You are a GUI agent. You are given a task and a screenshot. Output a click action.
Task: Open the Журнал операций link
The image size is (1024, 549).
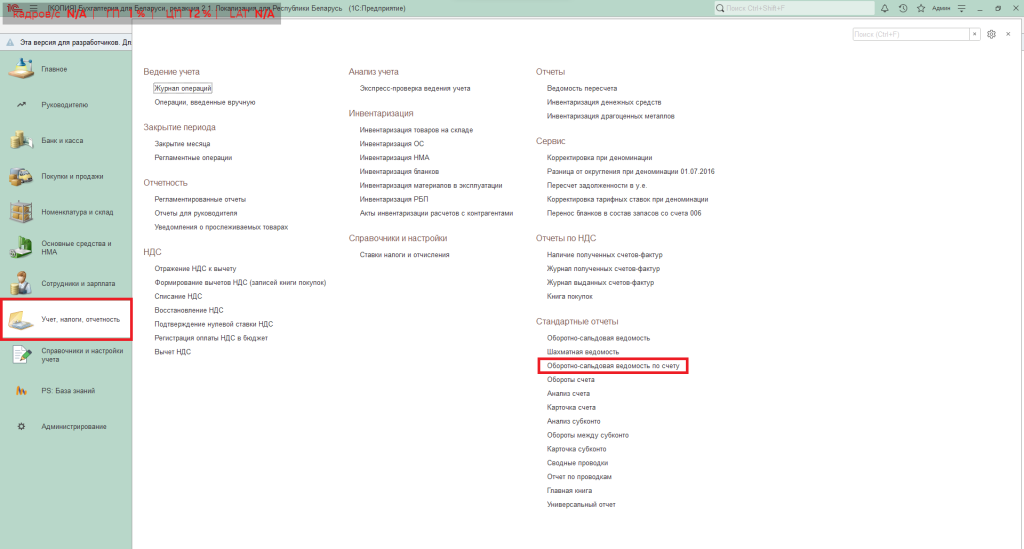(182, 88)
